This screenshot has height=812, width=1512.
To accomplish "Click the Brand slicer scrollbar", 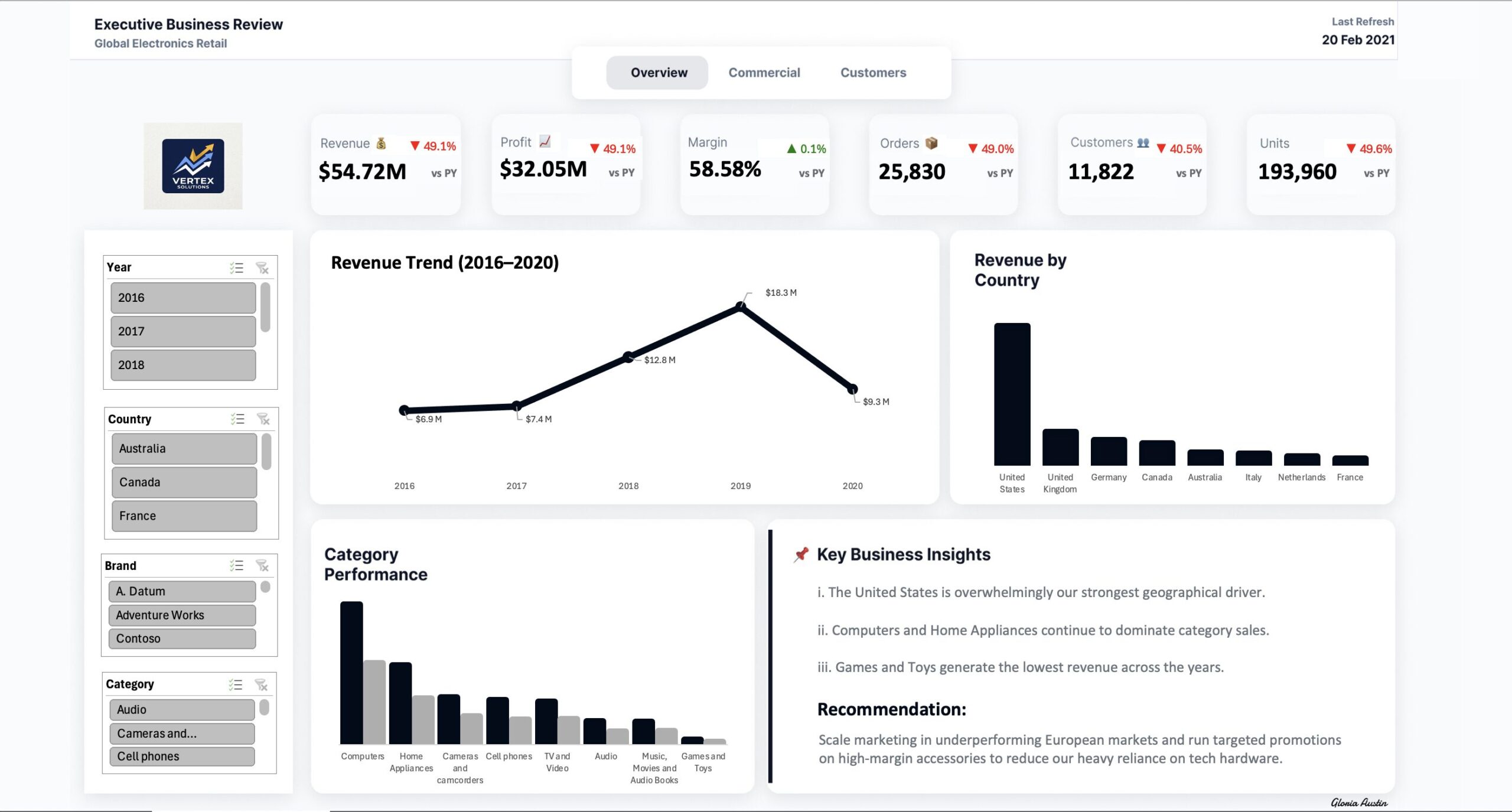I will click(x=265, y=586).
